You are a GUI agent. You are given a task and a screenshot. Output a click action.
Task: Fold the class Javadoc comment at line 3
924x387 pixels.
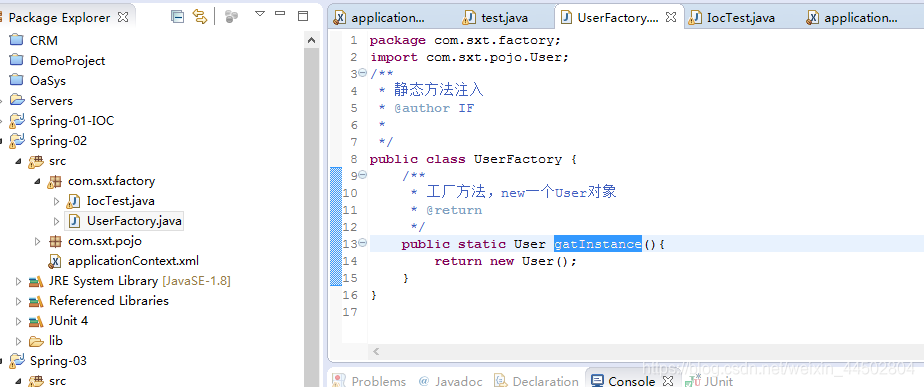(x=362, y=74)
